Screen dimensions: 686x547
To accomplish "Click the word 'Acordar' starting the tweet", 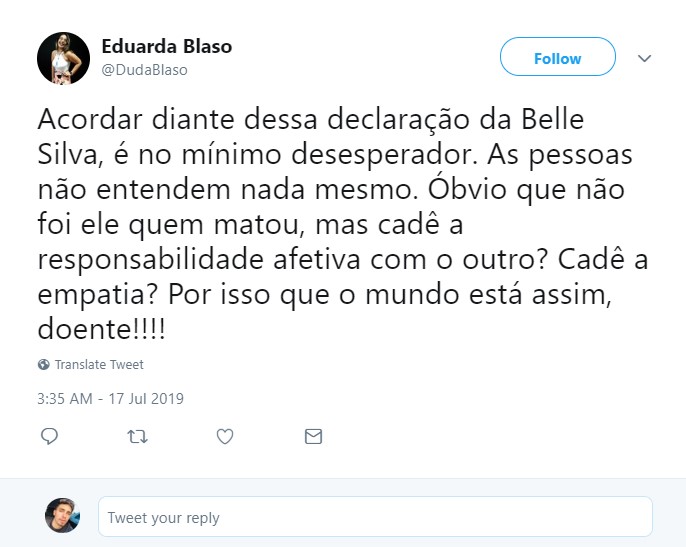I will [x=81, y=120].
